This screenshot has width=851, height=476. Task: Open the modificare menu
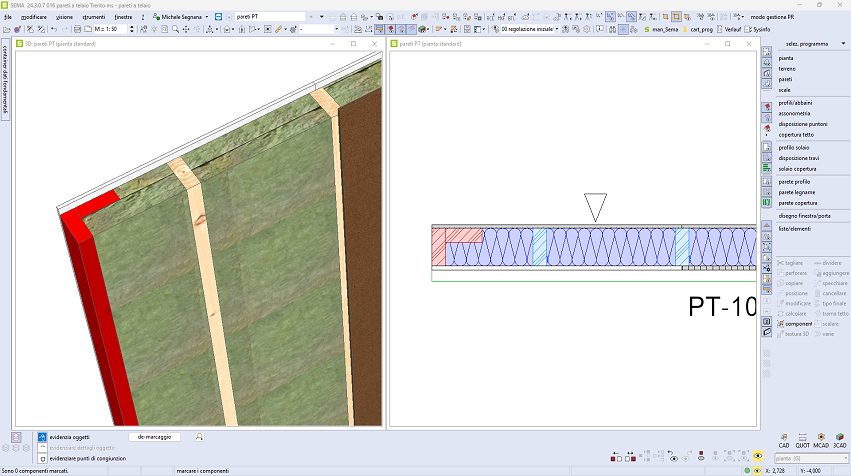(32, 17)
